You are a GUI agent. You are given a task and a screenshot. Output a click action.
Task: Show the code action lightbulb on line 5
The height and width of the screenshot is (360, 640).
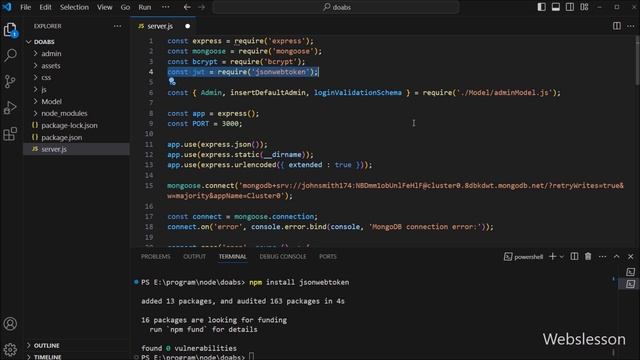[x=172, y=82]
